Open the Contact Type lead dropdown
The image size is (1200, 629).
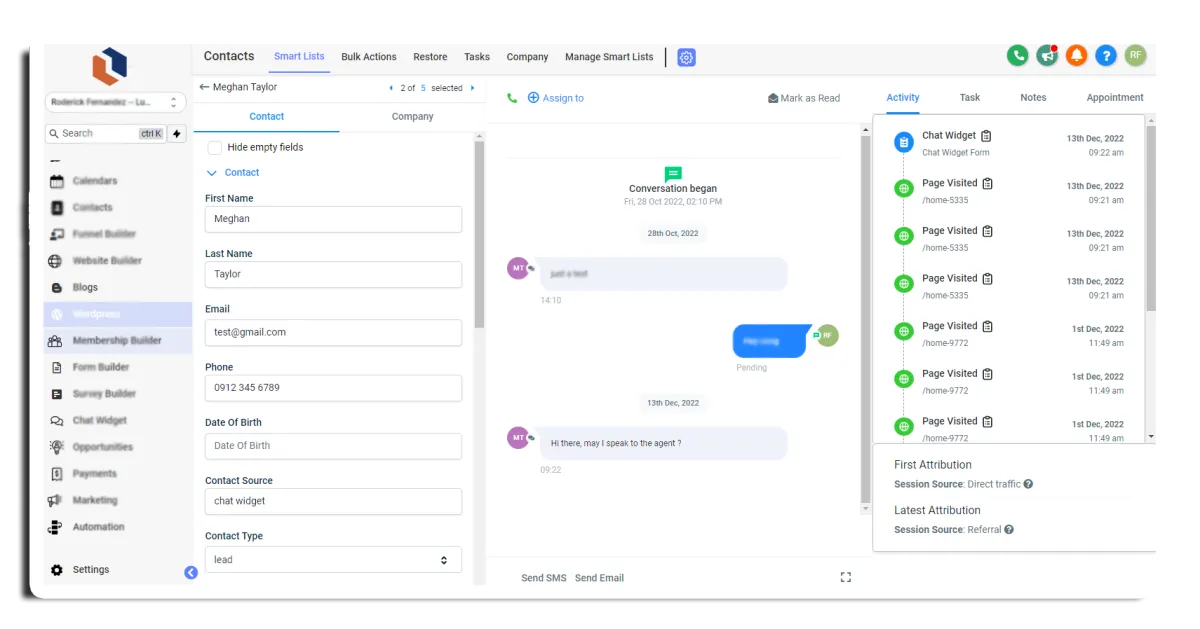(x=333, y=560)
